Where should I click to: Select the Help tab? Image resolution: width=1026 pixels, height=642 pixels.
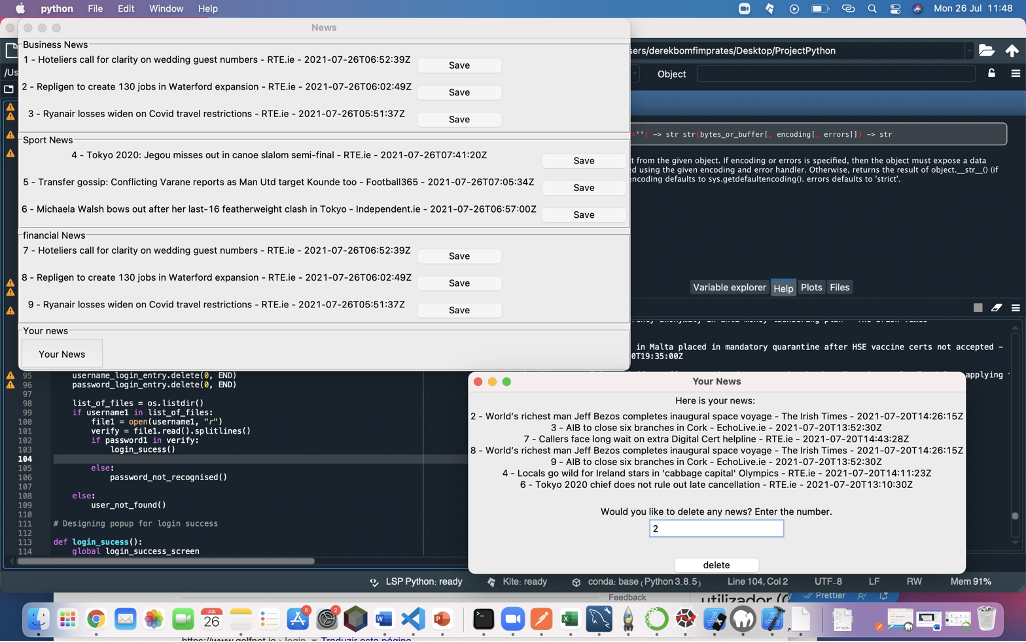click(x=783, y=288)
